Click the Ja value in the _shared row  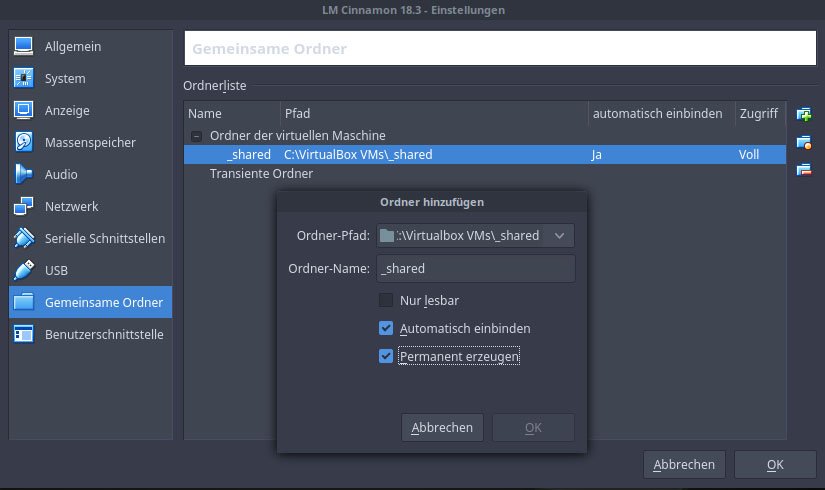coord(597,155)
